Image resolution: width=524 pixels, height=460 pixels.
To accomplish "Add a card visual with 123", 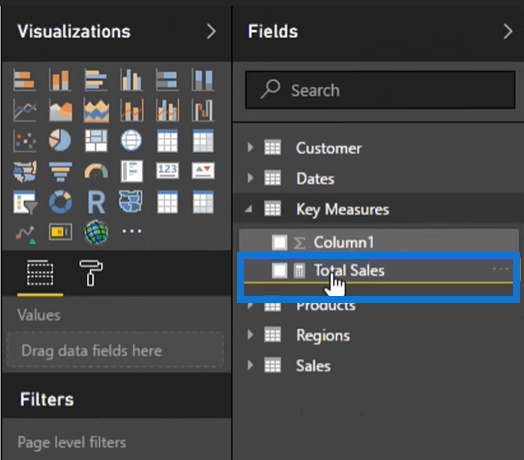I will (x=167, y=170).
